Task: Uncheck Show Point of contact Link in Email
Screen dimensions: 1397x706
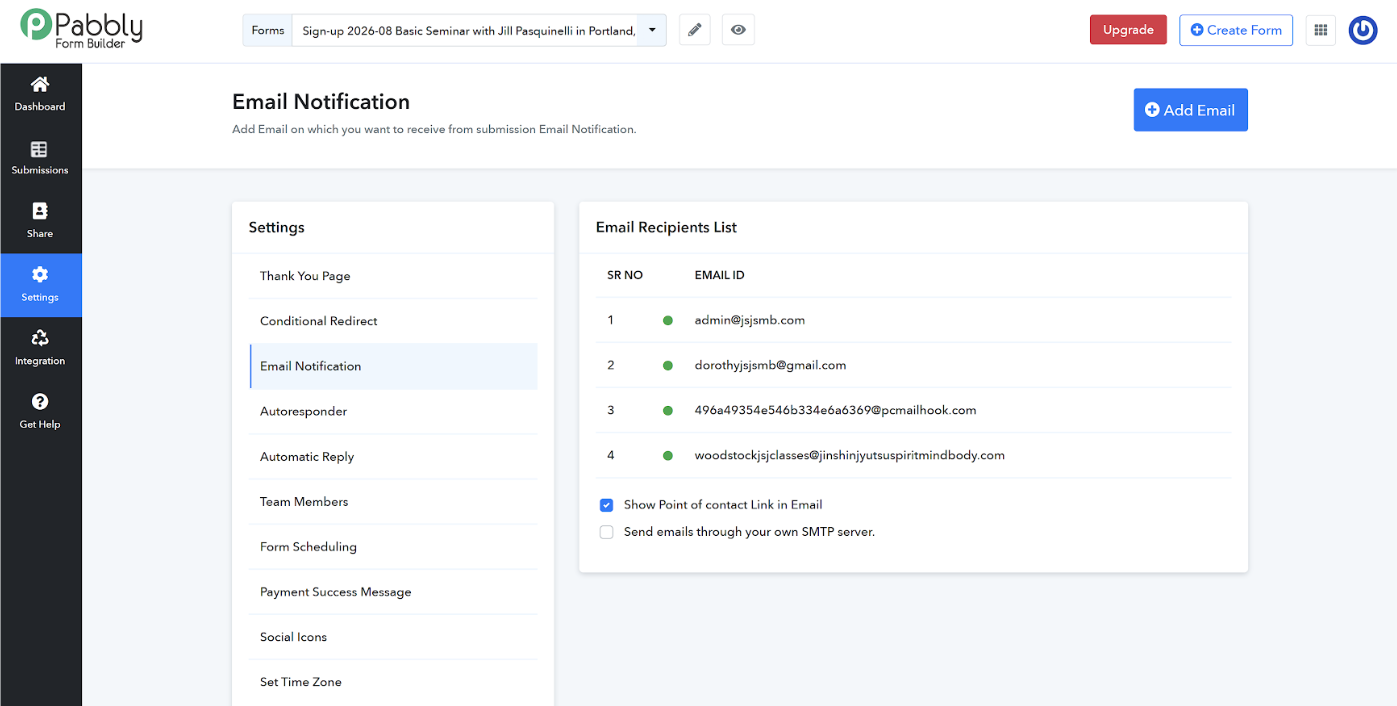Action: tap(606, 505)
